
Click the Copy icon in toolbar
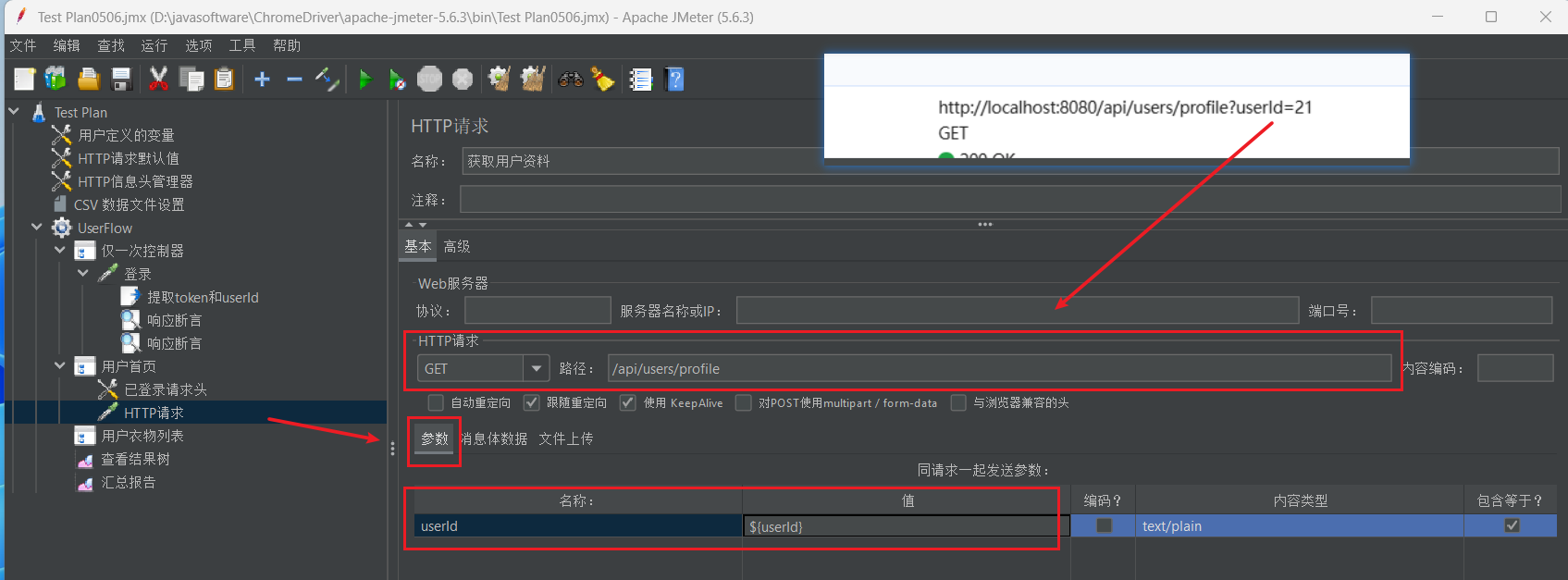(x=191, y=80)
